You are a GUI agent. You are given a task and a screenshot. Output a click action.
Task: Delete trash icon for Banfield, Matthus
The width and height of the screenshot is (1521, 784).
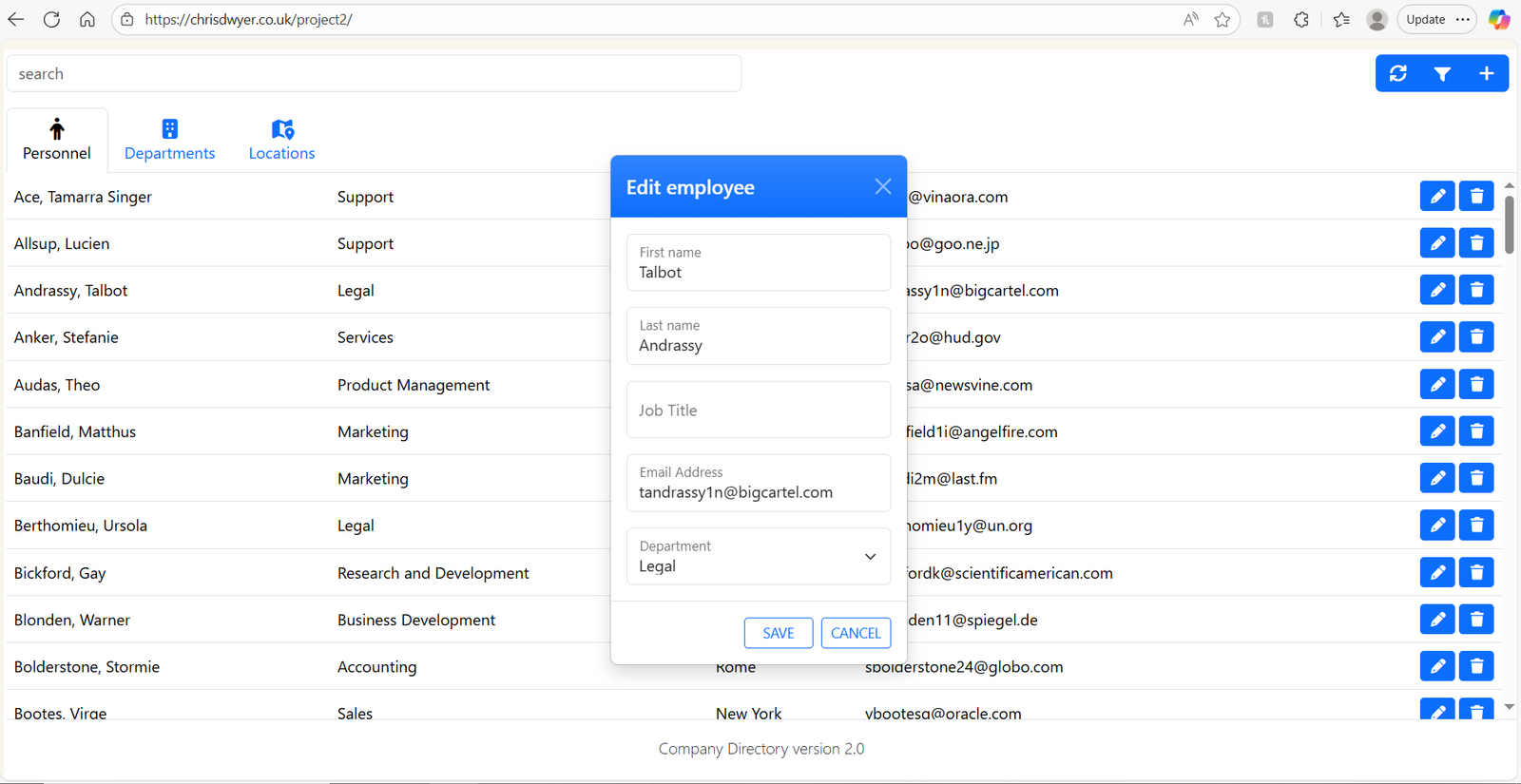pos(1476,430)
